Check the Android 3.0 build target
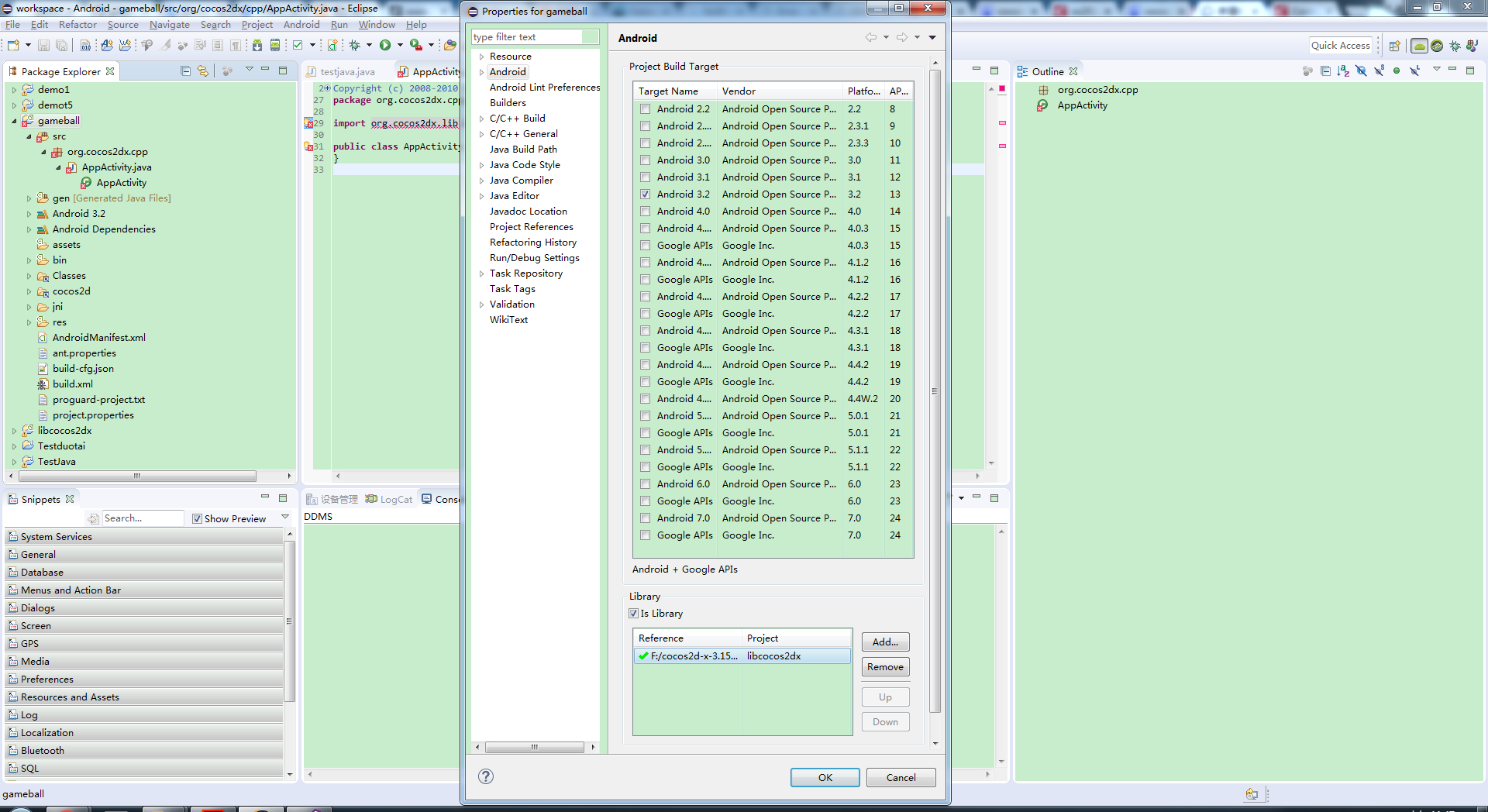 click(x=646, y=160)
